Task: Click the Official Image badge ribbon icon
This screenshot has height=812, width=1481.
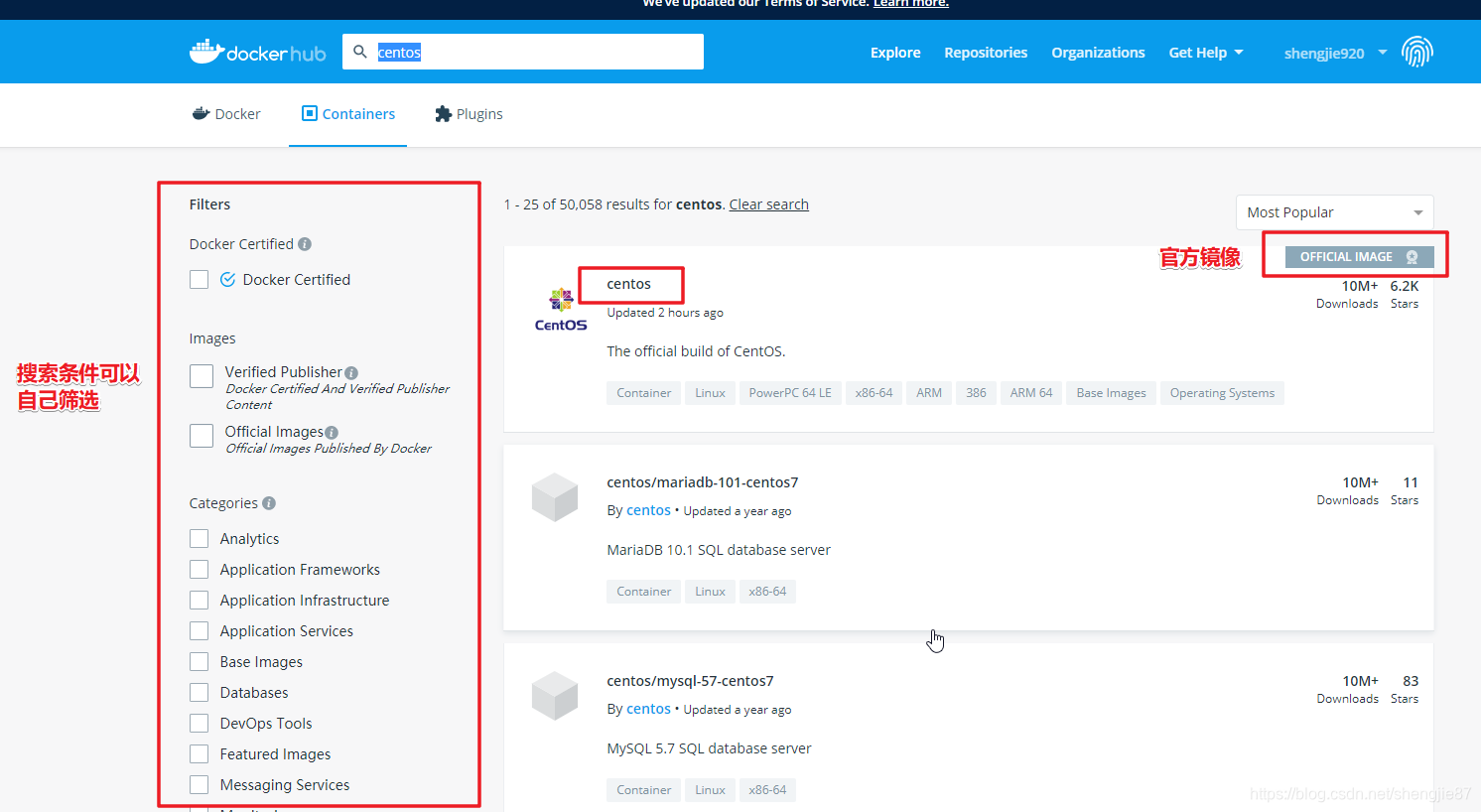Action: pos(1412,257)
